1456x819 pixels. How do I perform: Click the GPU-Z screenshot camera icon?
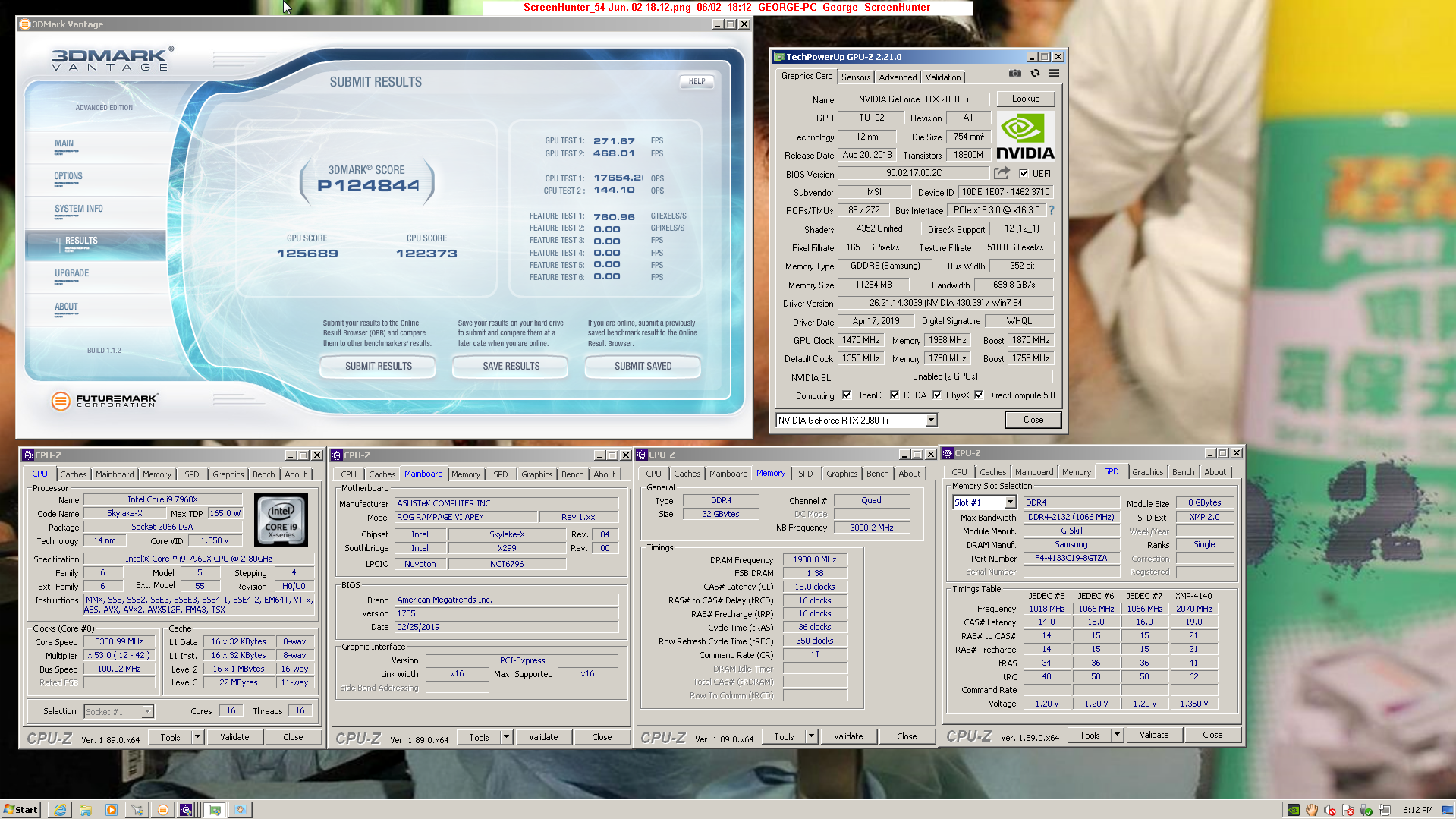tap(1014, 74)
